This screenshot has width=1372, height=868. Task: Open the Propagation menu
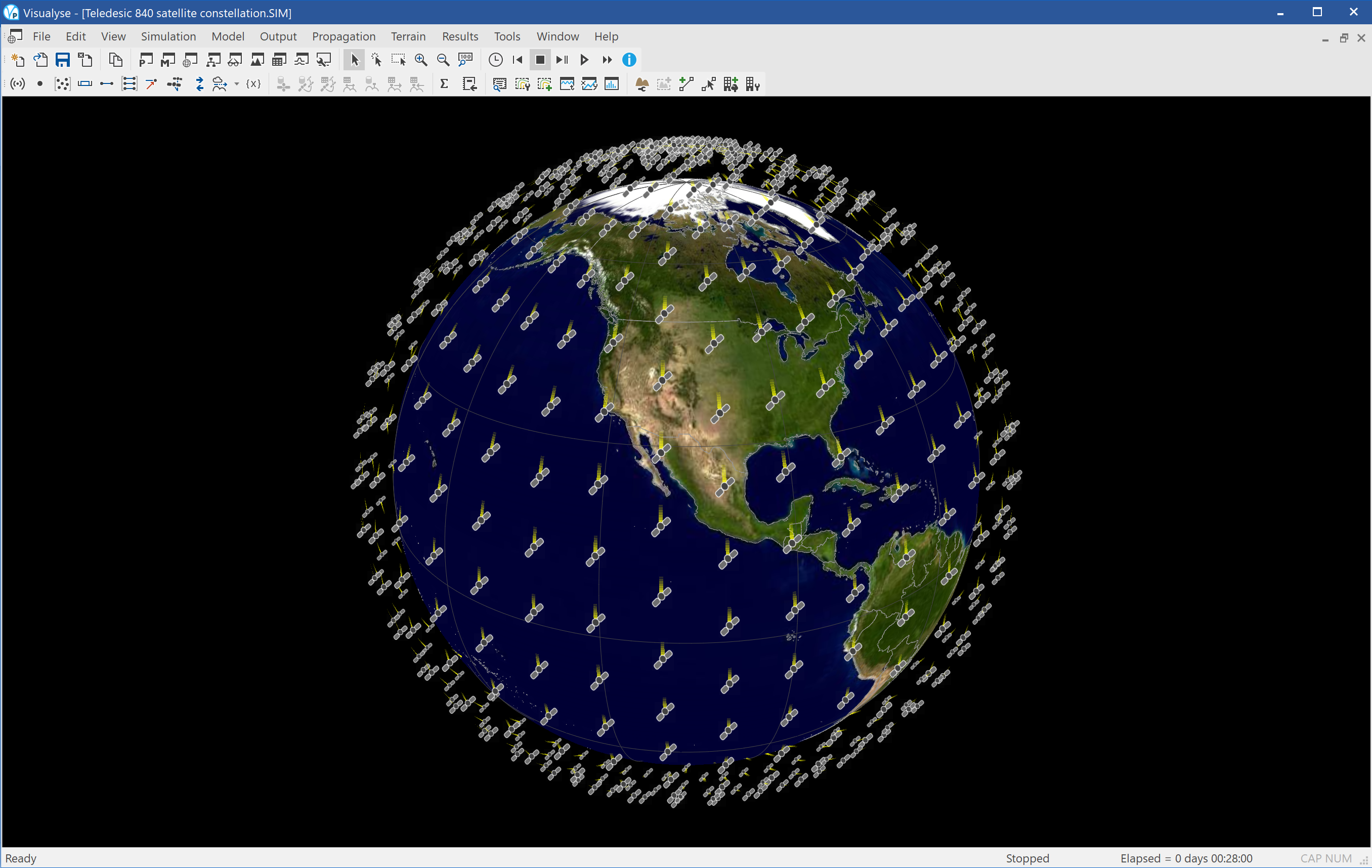coord(344,36)
